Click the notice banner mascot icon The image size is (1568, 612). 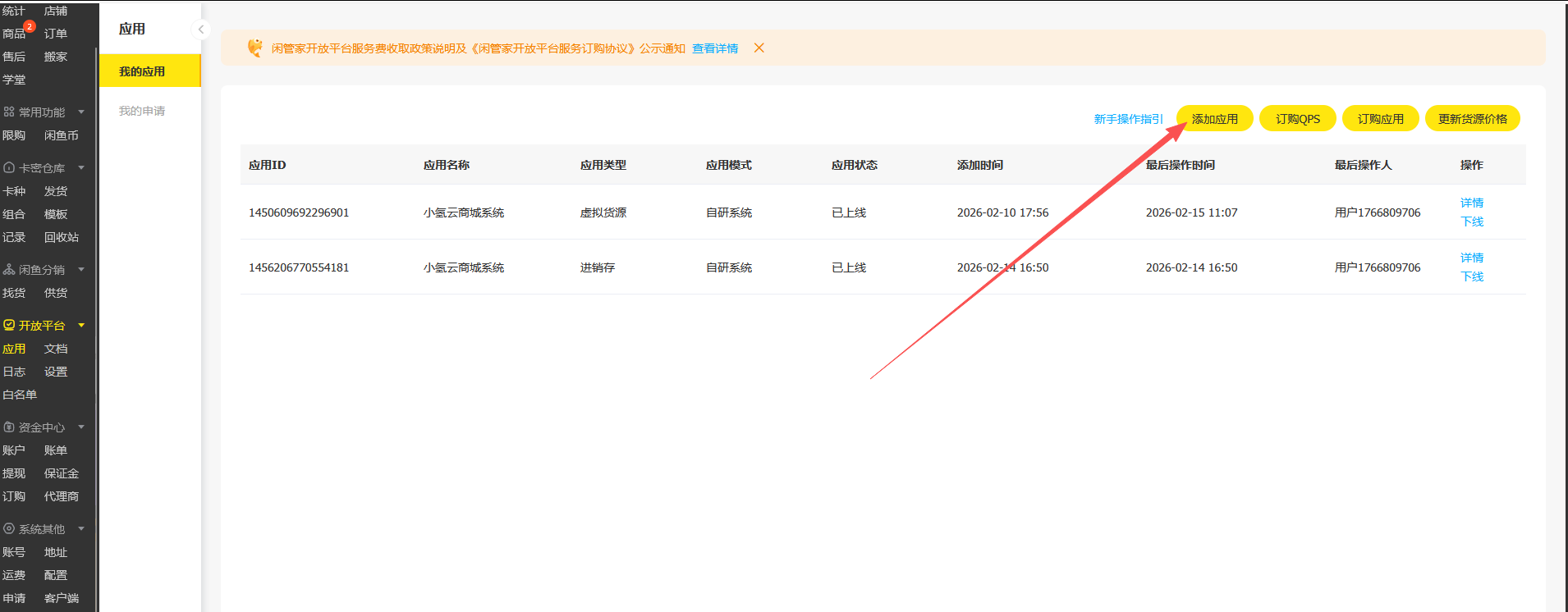[255, 48]
